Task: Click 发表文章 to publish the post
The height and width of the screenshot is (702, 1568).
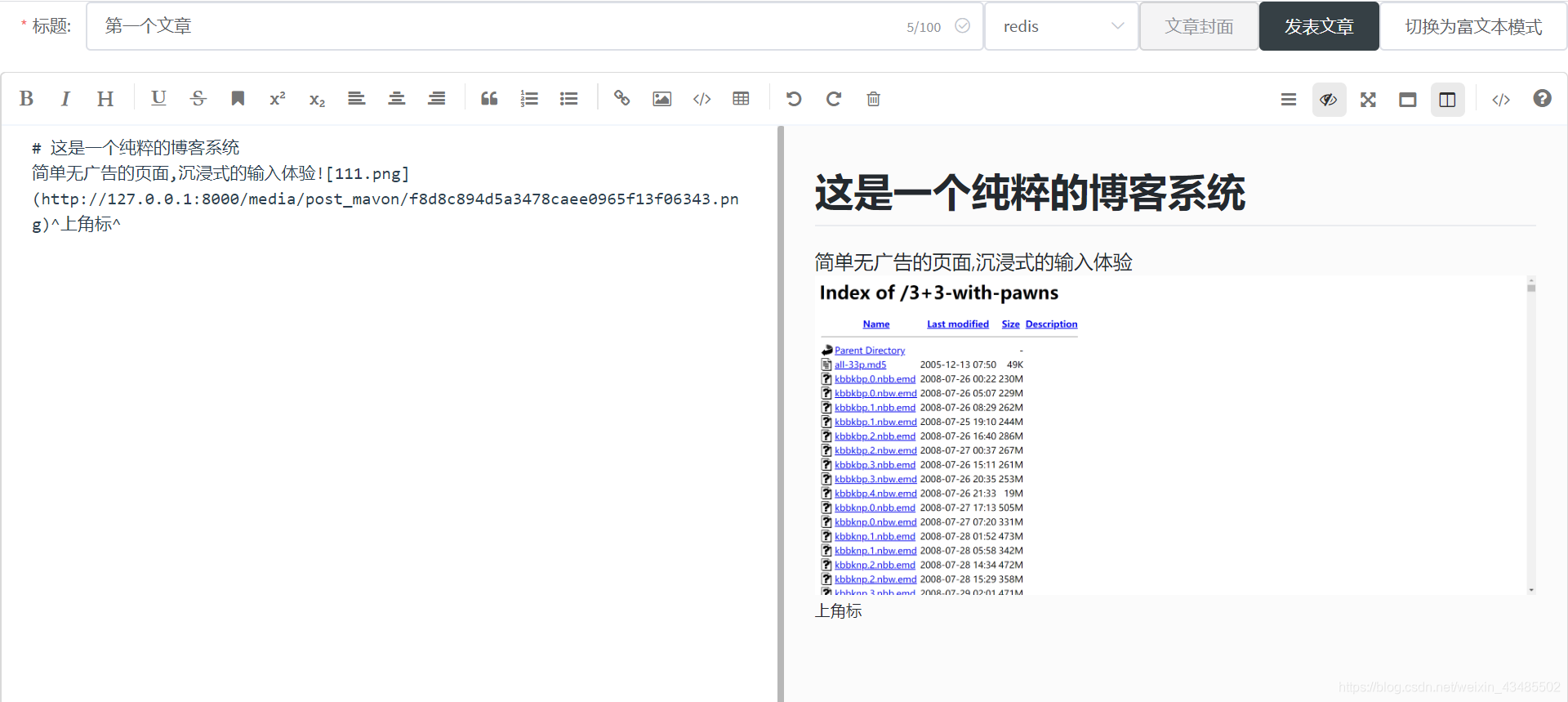Action: 1319,26
